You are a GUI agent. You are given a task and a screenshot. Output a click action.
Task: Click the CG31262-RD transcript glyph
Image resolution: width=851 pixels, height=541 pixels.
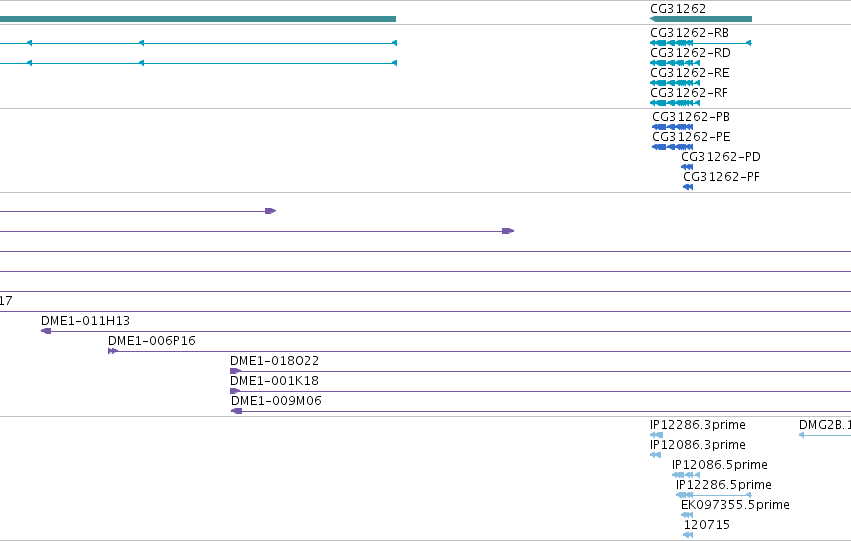[x=675, y=63]
